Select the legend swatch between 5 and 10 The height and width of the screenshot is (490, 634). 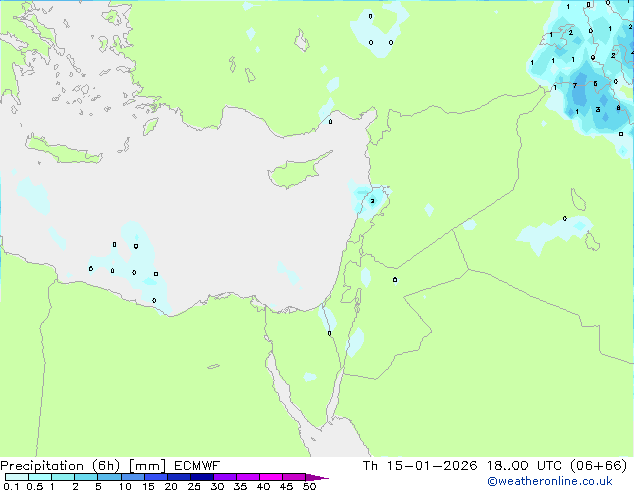pyautogui.click(x=109, y=477)
